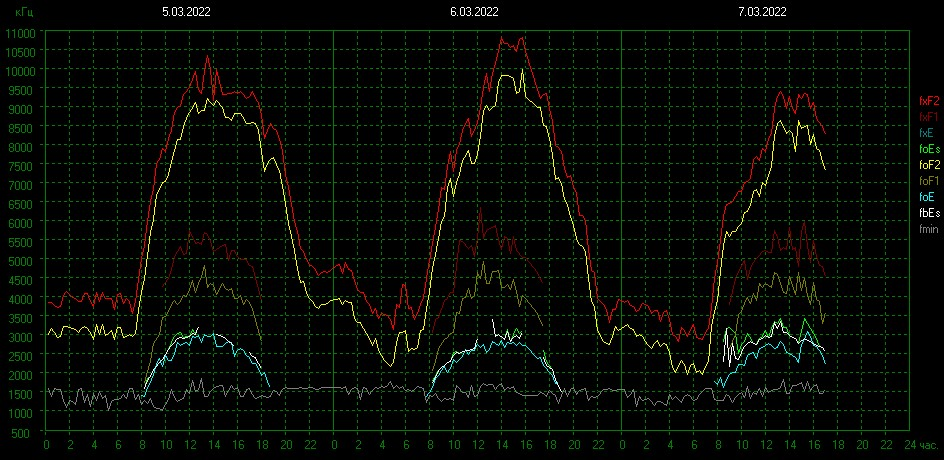944x460 pixels.
Task: Select the fxF1 legend entry
Action: pos(929,117)
